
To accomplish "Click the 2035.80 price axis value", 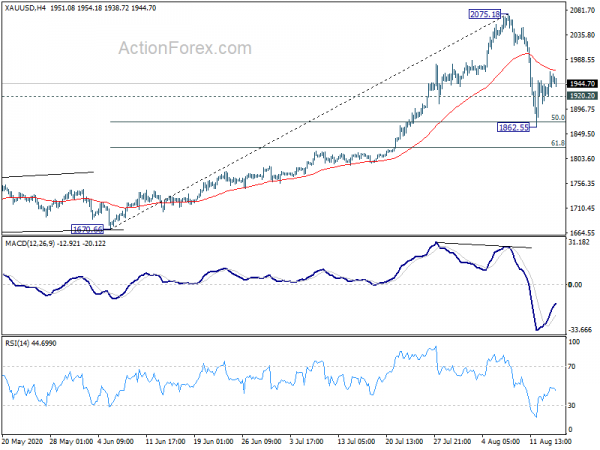I will point(582,35).
